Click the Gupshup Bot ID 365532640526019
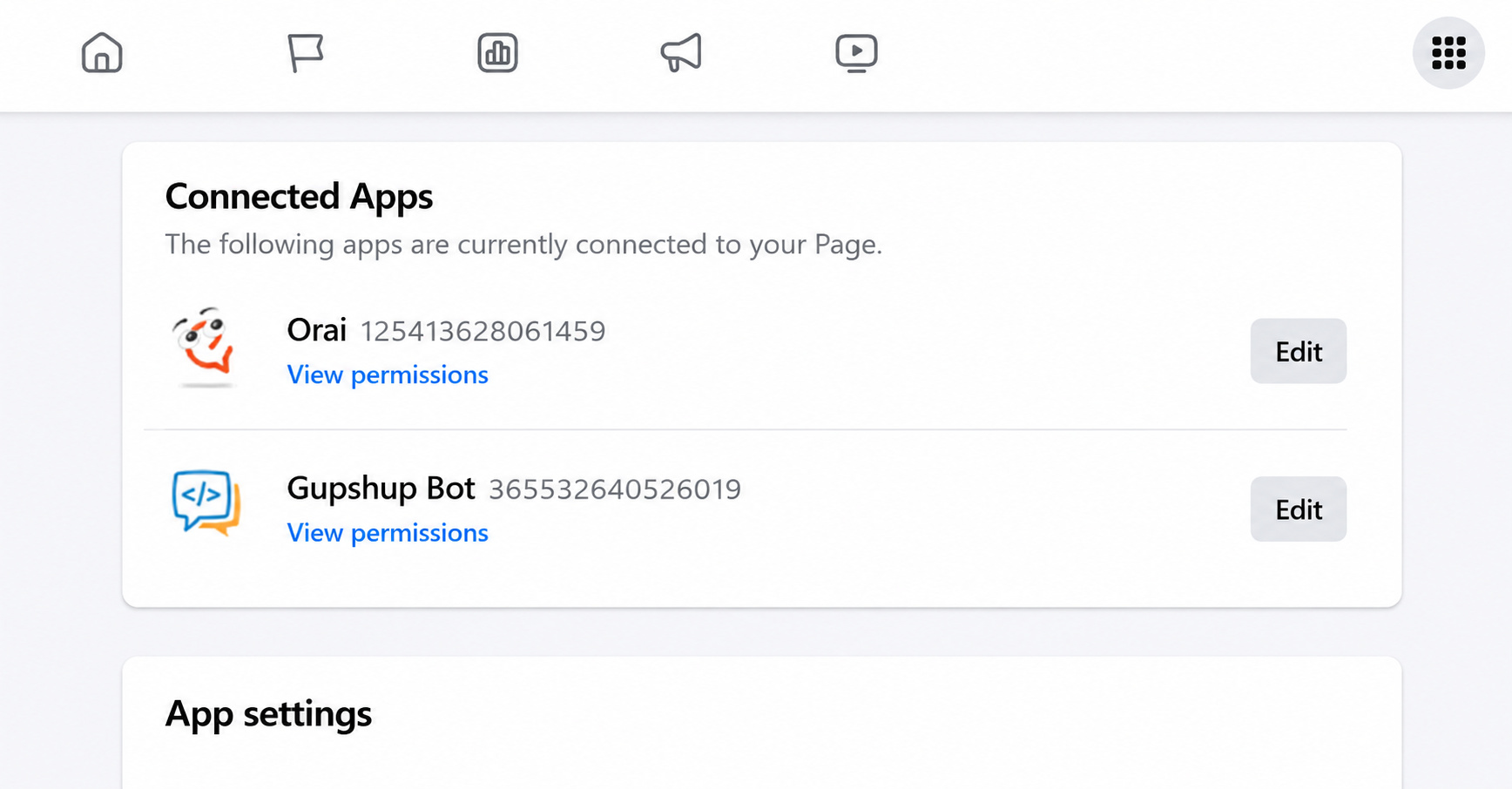Viewport: 1512px width, 789px height. pos(615,489)
